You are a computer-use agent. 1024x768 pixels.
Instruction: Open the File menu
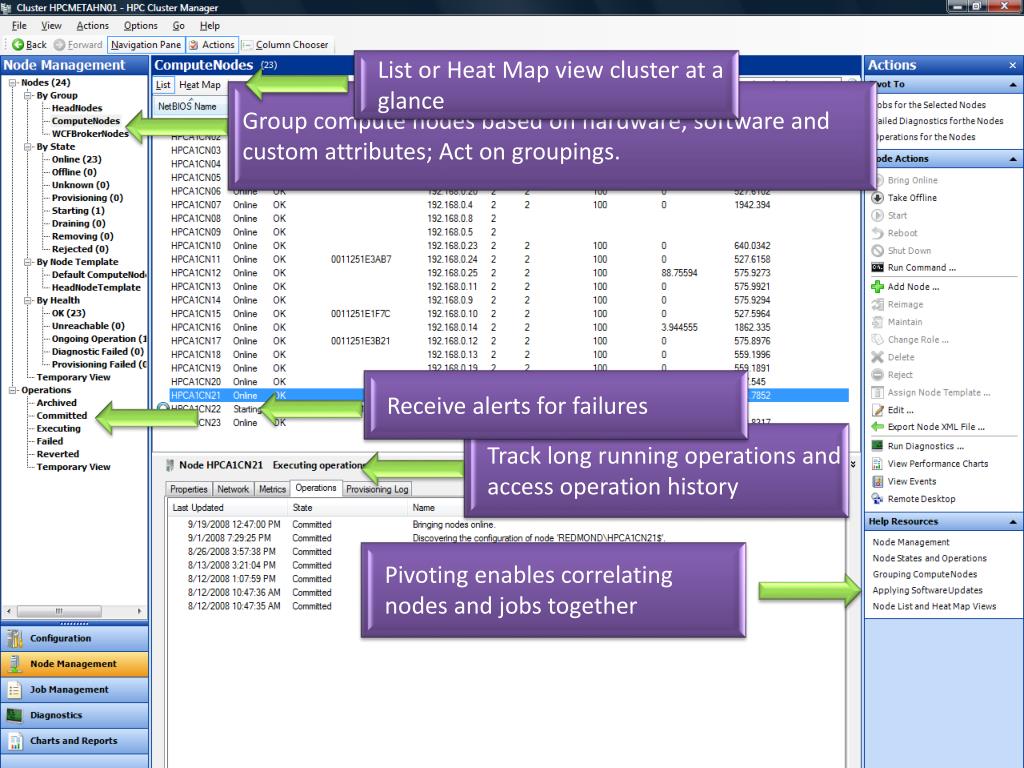pos(19,25)
